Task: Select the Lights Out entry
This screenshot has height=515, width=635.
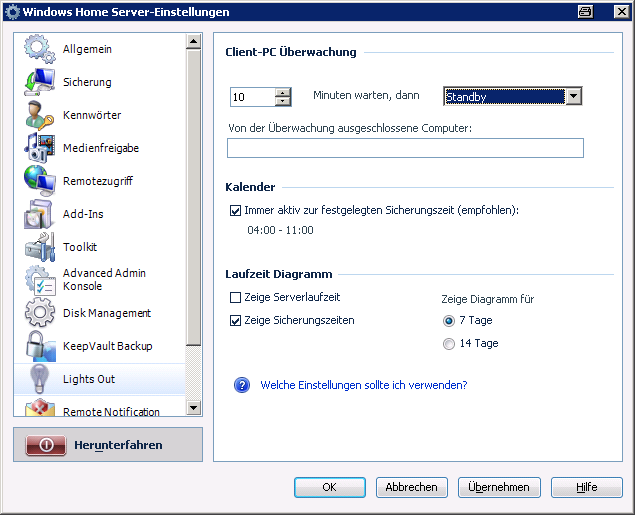Action: [x=100, y=379]
